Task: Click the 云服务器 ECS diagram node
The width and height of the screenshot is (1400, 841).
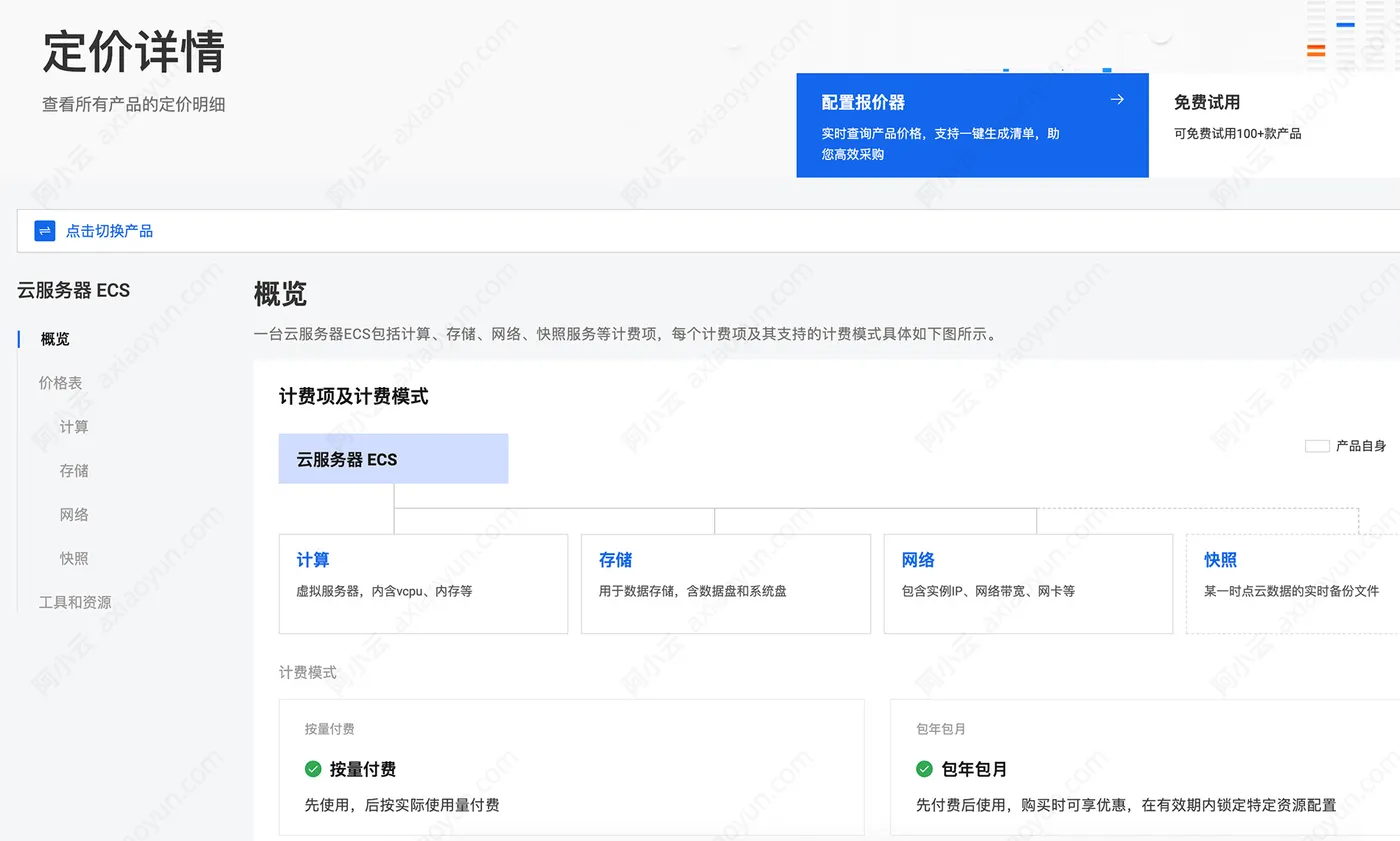Action: pos(393,459)
